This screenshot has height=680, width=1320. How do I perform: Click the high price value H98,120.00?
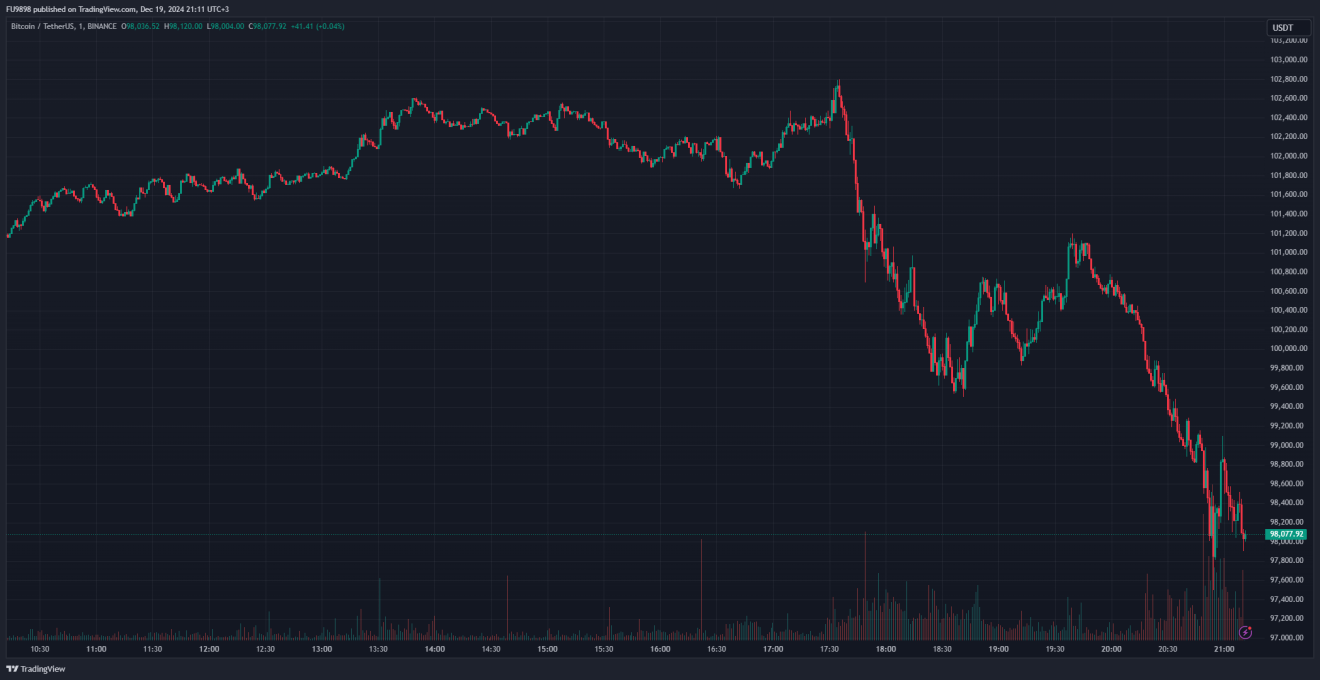point(183,26)
